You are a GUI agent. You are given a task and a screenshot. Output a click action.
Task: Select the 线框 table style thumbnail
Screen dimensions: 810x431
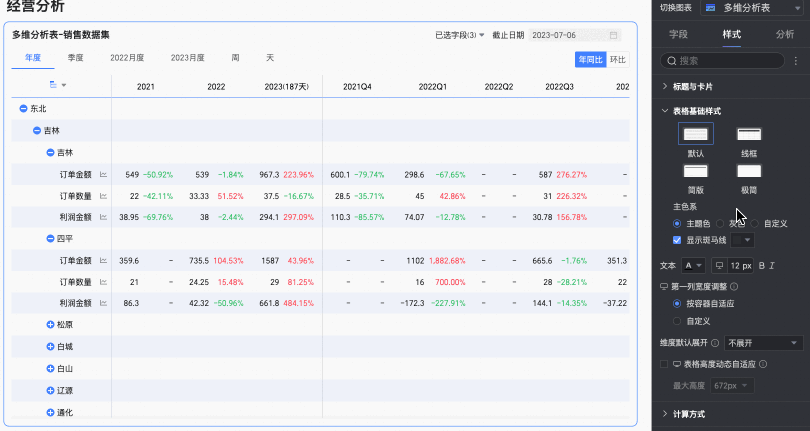(749, 134)
